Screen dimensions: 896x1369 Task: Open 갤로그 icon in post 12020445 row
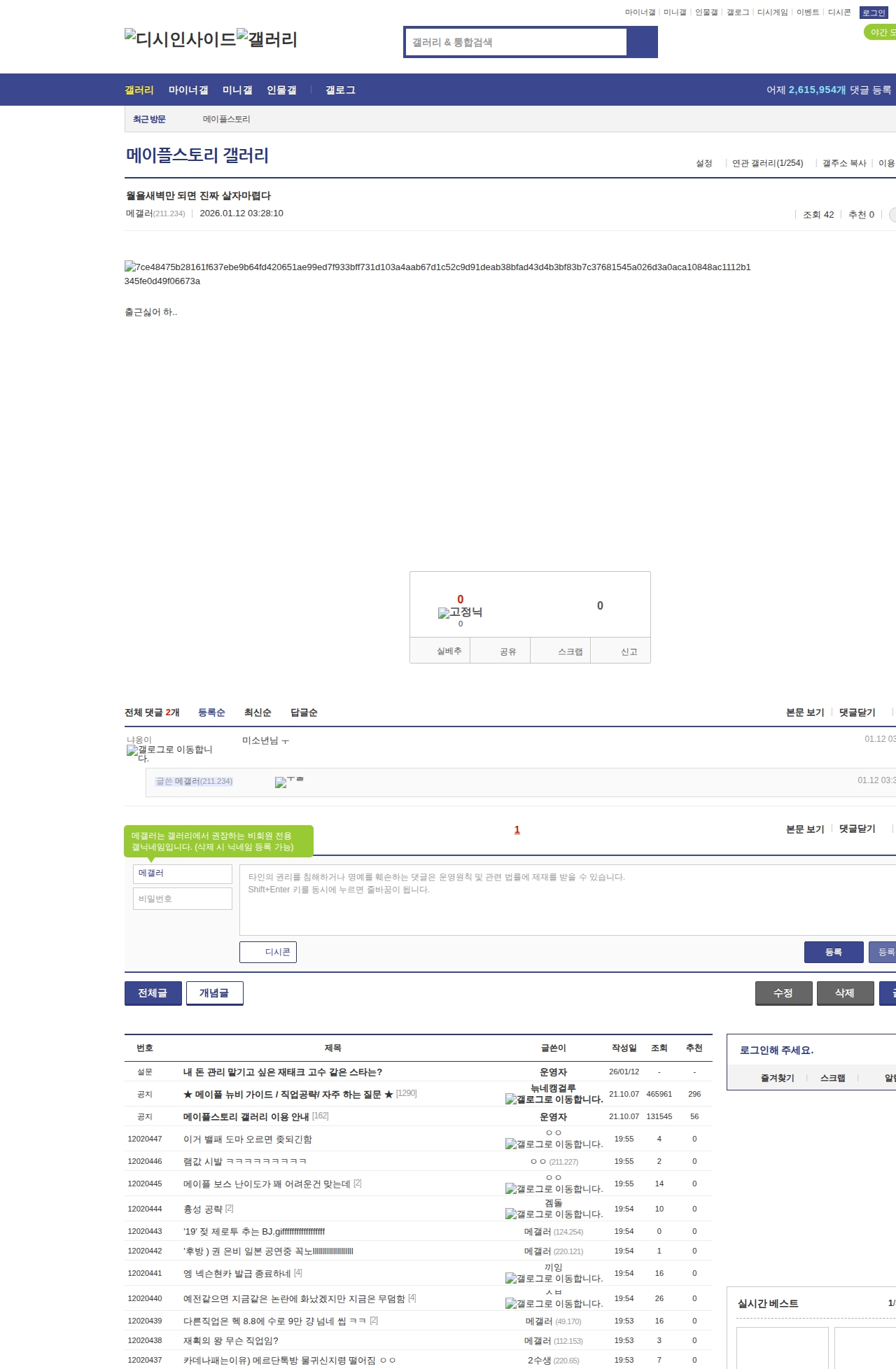(554, 1188)
